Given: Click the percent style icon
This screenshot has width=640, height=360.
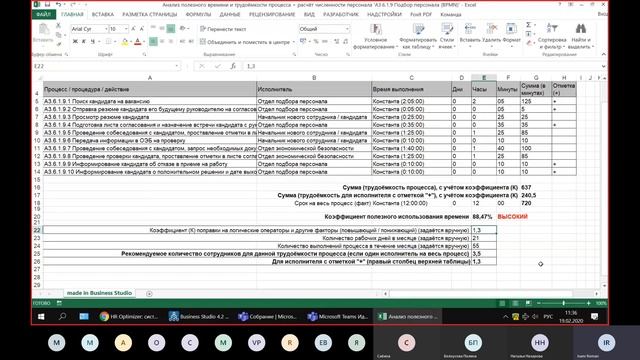Looking at the screenshot, I should tap(316, 41).
